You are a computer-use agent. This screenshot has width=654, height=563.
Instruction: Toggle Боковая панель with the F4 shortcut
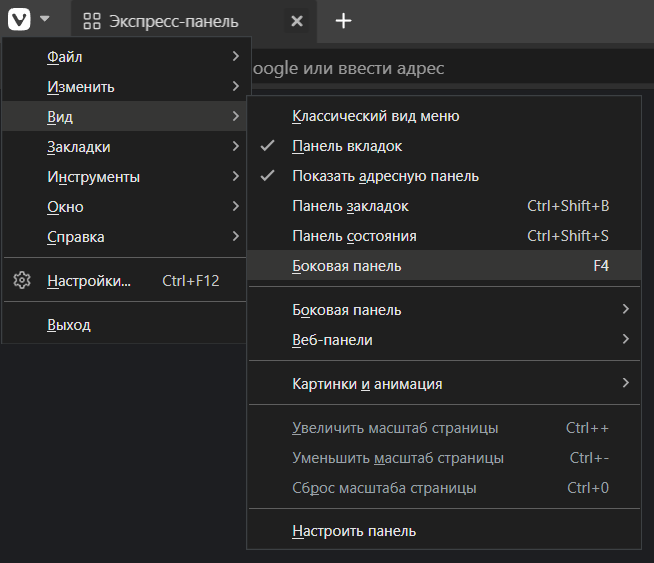346,266
